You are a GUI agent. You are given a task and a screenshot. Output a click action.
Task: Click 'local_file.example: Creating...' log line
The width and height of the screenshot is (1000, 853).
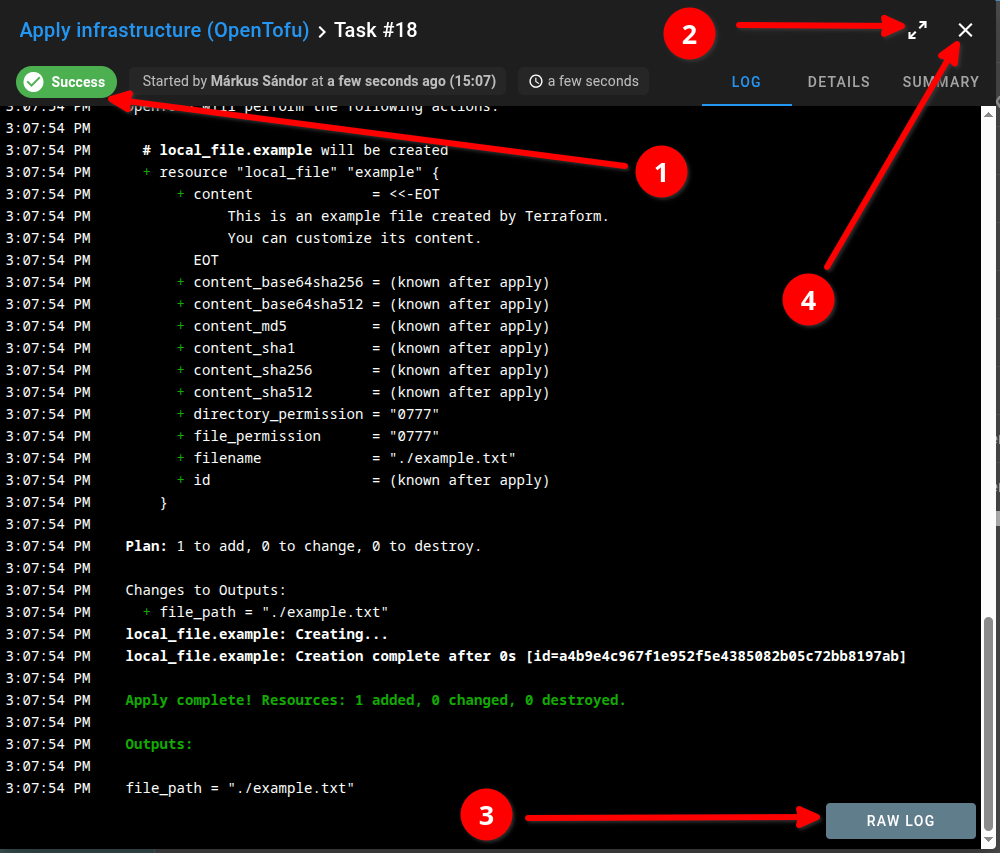click(x=256, y=634)
